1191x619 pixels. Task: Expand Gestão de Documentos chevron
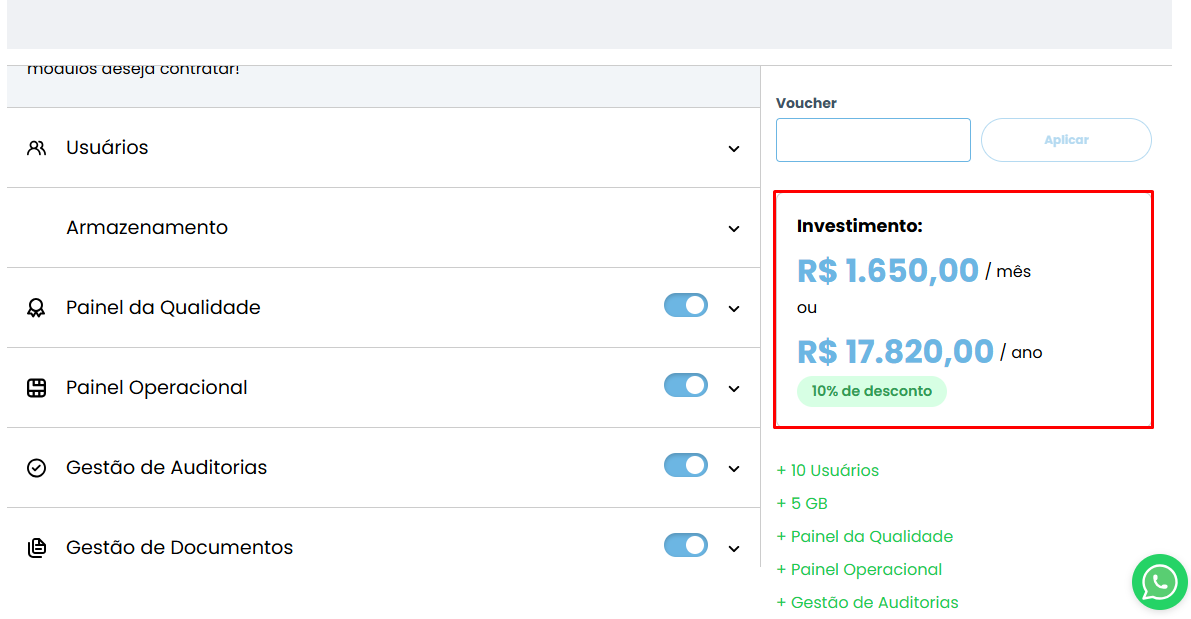point(734,549)
